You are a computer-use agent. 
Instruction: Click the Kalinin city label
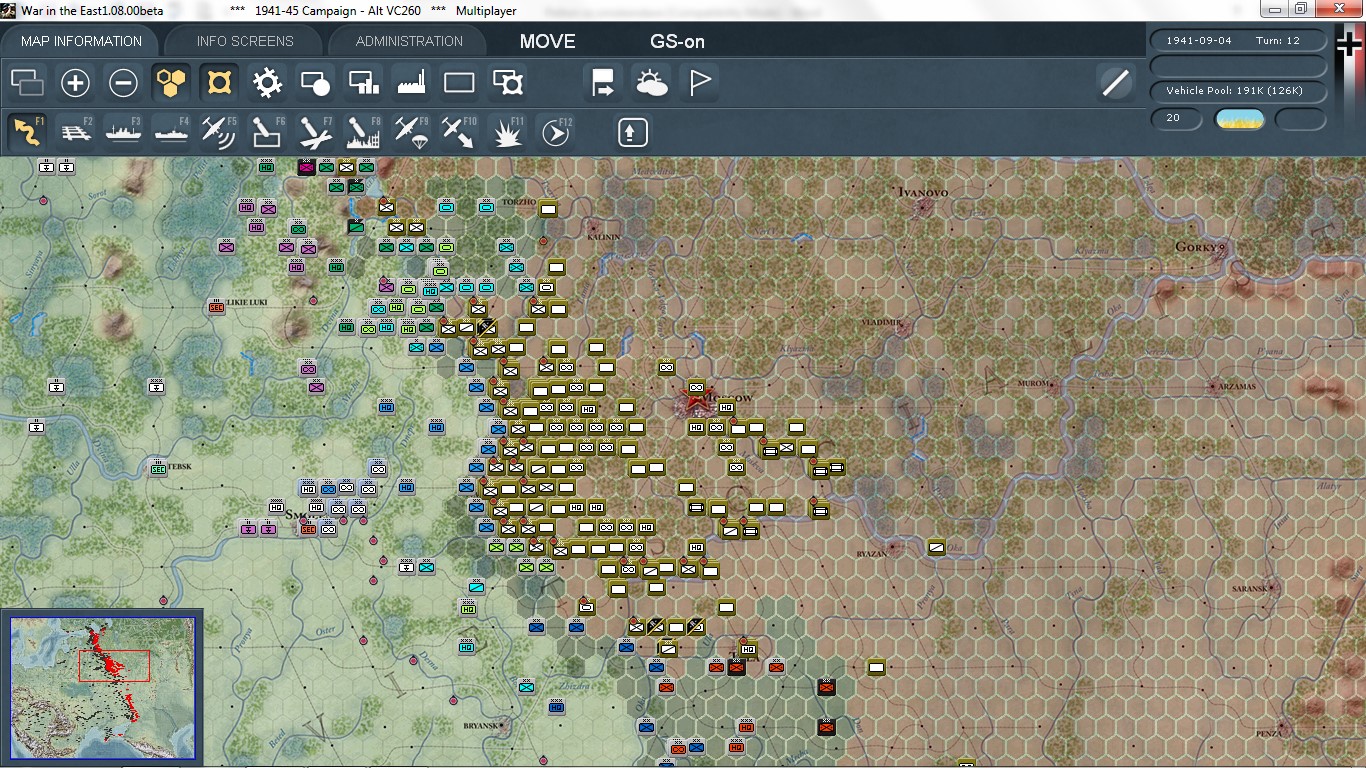click(604, 238)
